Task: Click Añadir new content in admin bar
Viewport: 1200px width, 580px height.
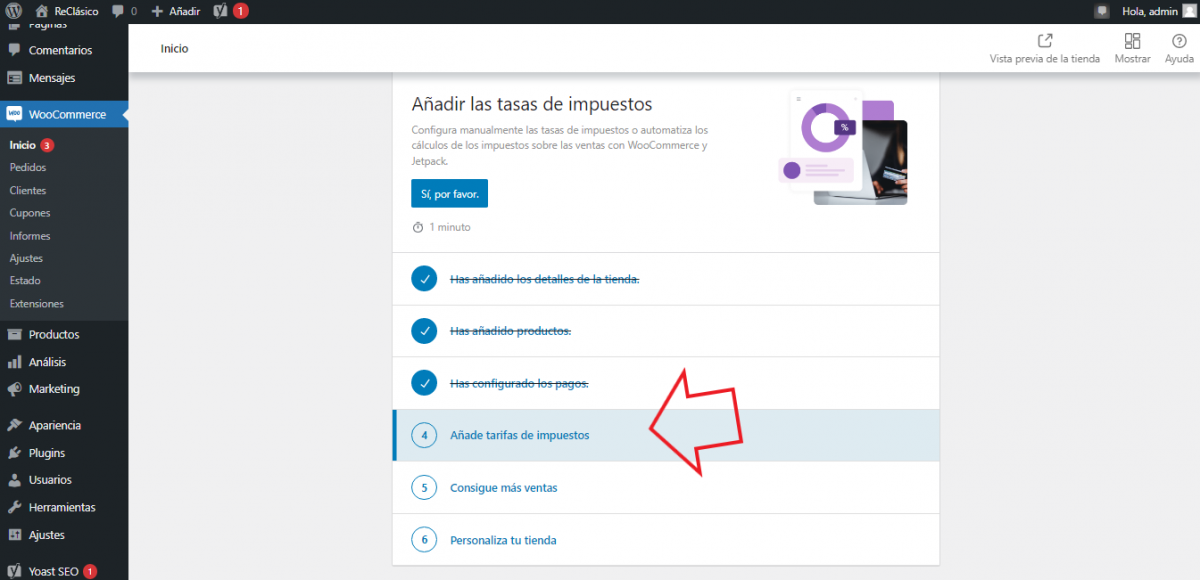Action: coord(176,11)
